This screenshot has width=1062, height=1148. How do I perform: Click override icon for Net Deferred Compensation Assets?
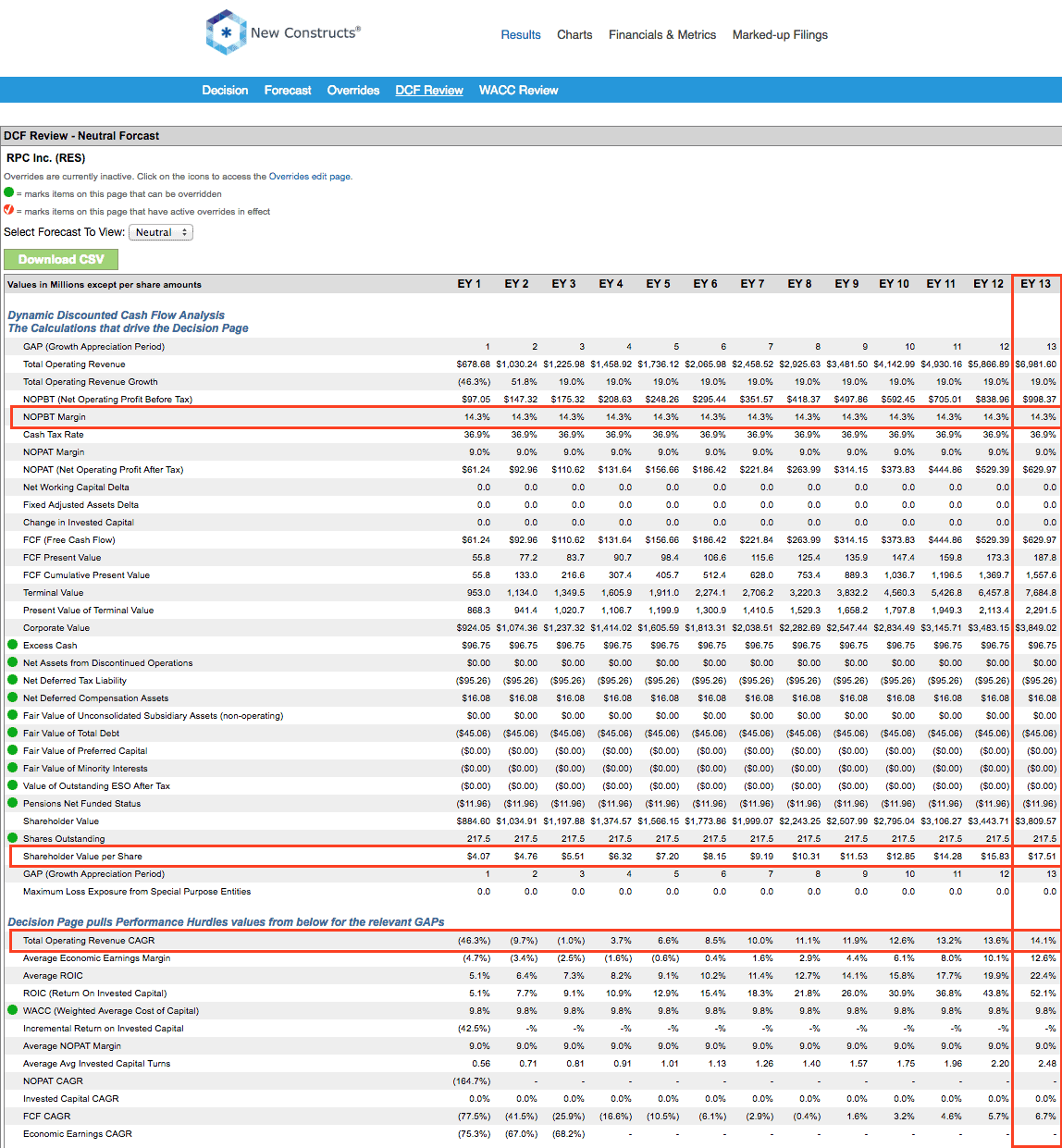[x=13, y=697]
